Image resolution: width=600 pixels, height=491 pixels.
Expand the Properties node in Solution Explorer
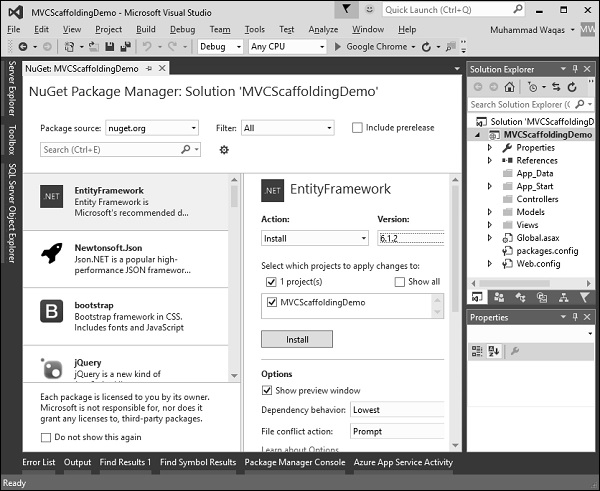click(x=490, y=147)
